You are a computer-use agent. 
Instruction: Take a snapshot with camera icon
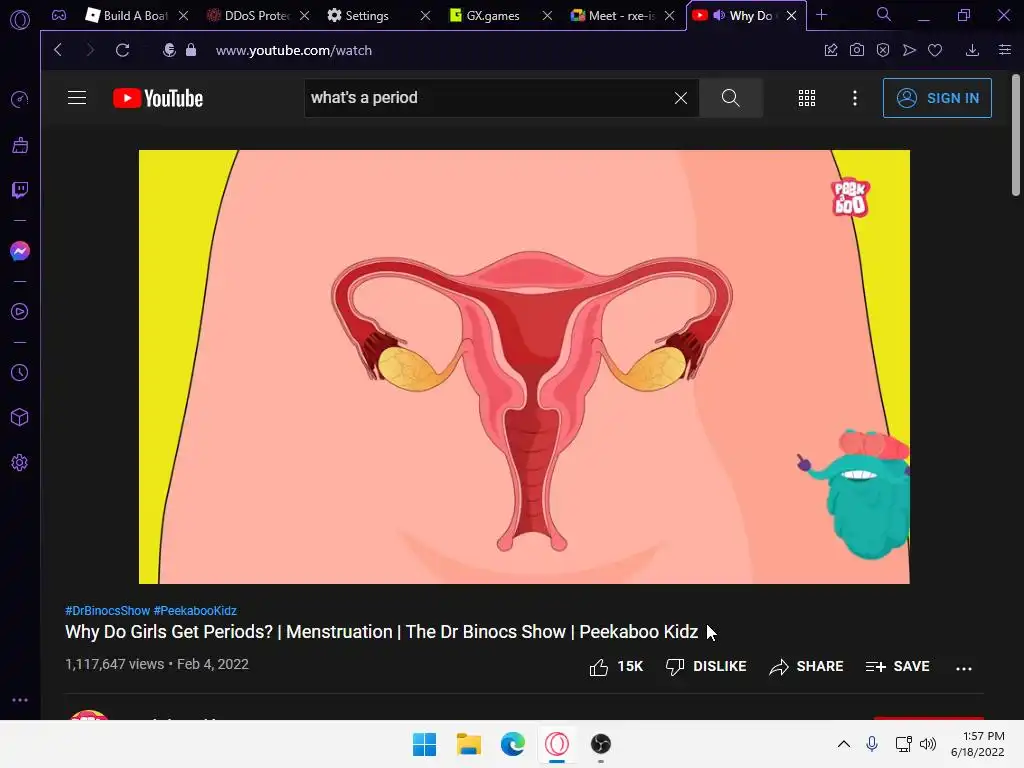click(857, 50)
